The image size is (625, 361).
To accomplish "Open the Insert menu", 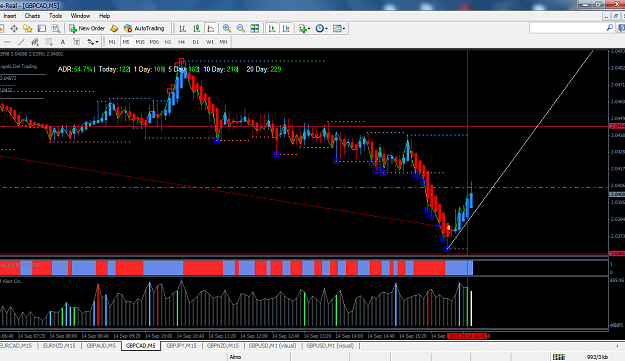I will (10, 16).
